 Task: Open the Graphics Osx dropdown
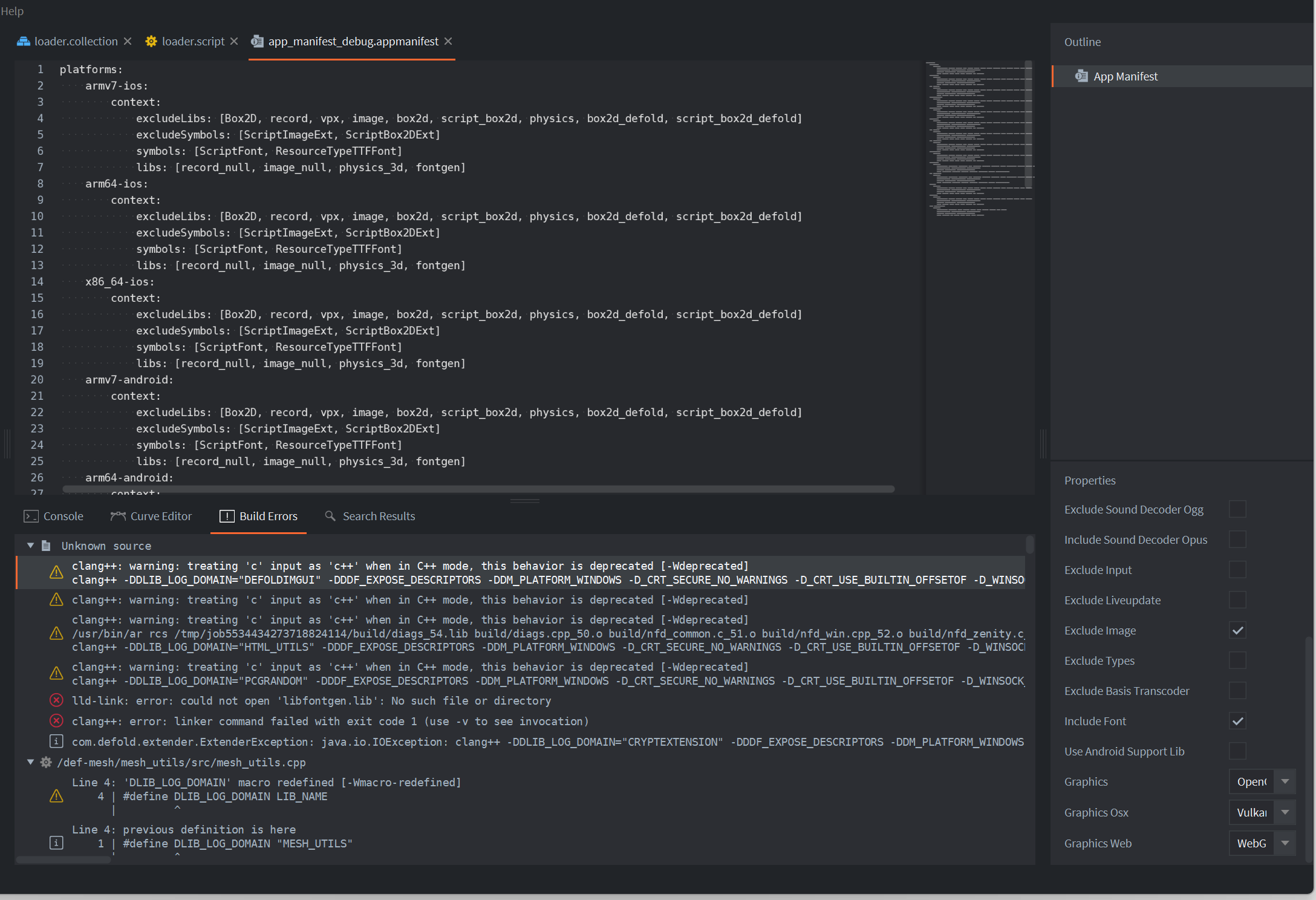tap(1262, 812)
